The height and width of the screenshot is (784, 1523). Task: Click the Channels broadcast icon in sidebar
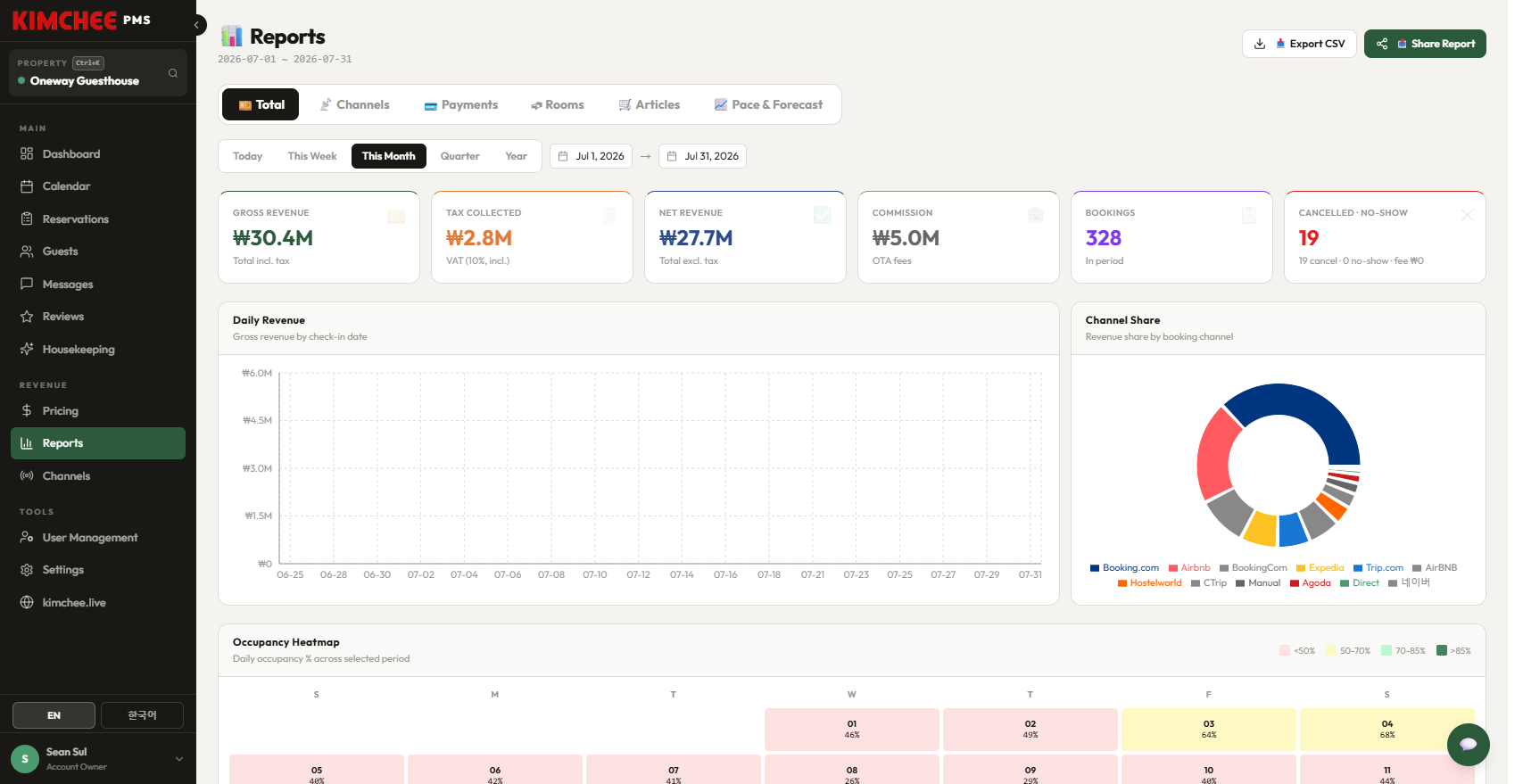(27, 475)
